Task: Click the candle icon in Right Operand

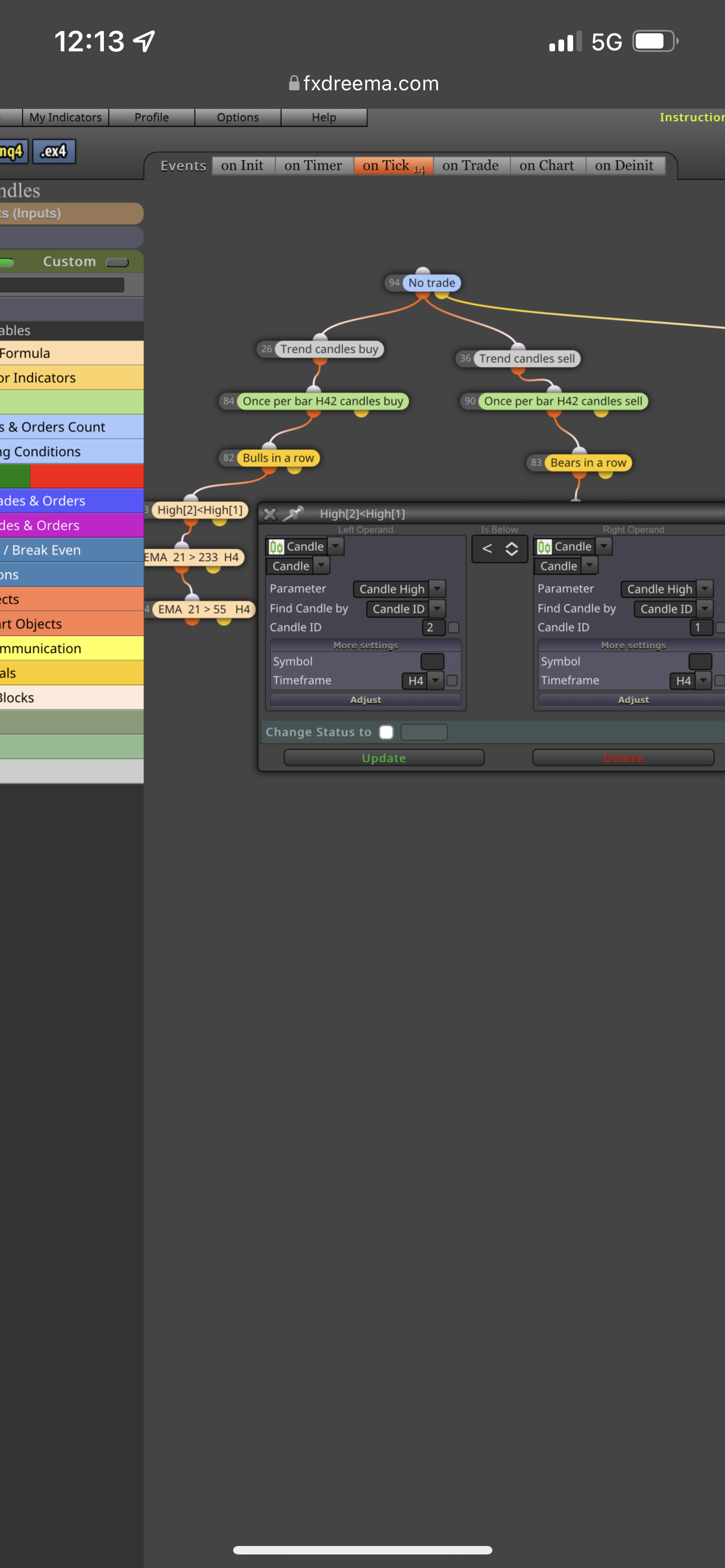Action: pyautogui.click(x=544, y=546)
